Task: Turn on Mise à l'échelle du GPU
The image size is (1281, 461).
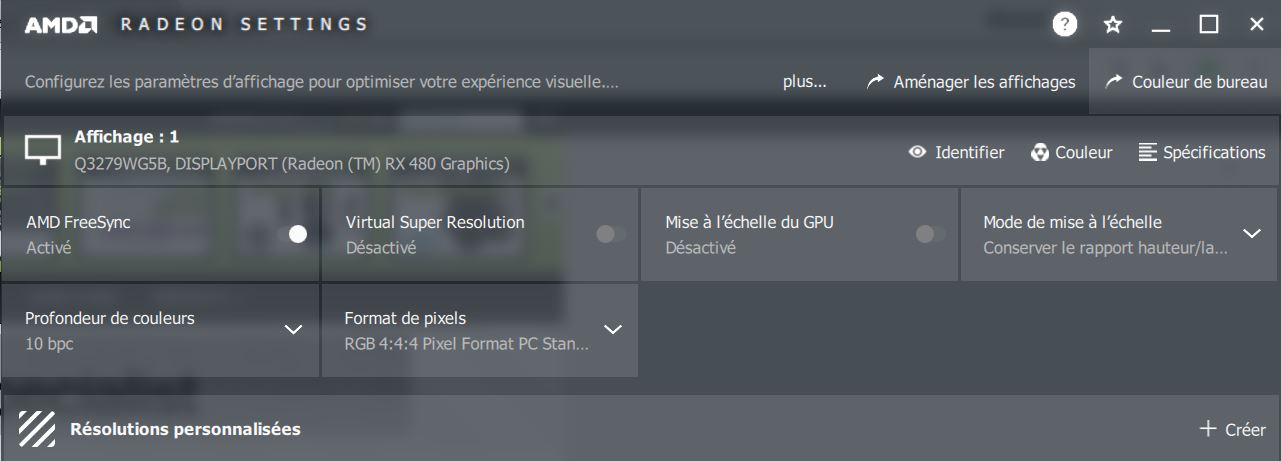Action: [x=930, y=234]
